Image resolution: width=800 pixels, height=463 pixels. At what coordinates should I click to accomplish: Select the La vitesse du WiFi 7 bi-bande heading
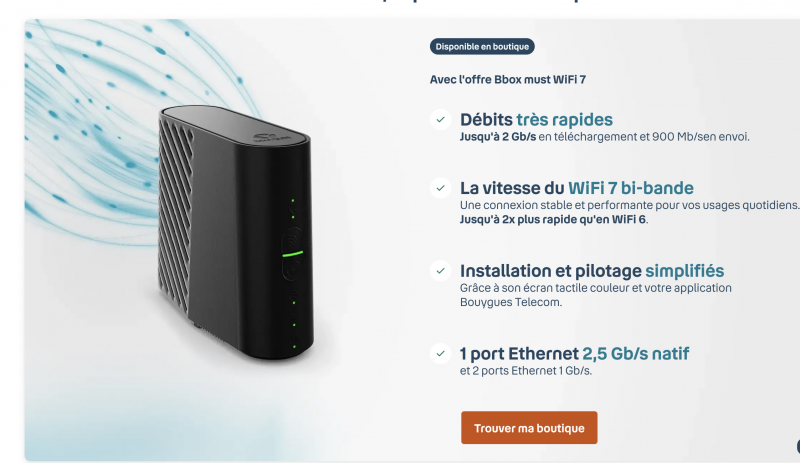[x=577, y=188]
